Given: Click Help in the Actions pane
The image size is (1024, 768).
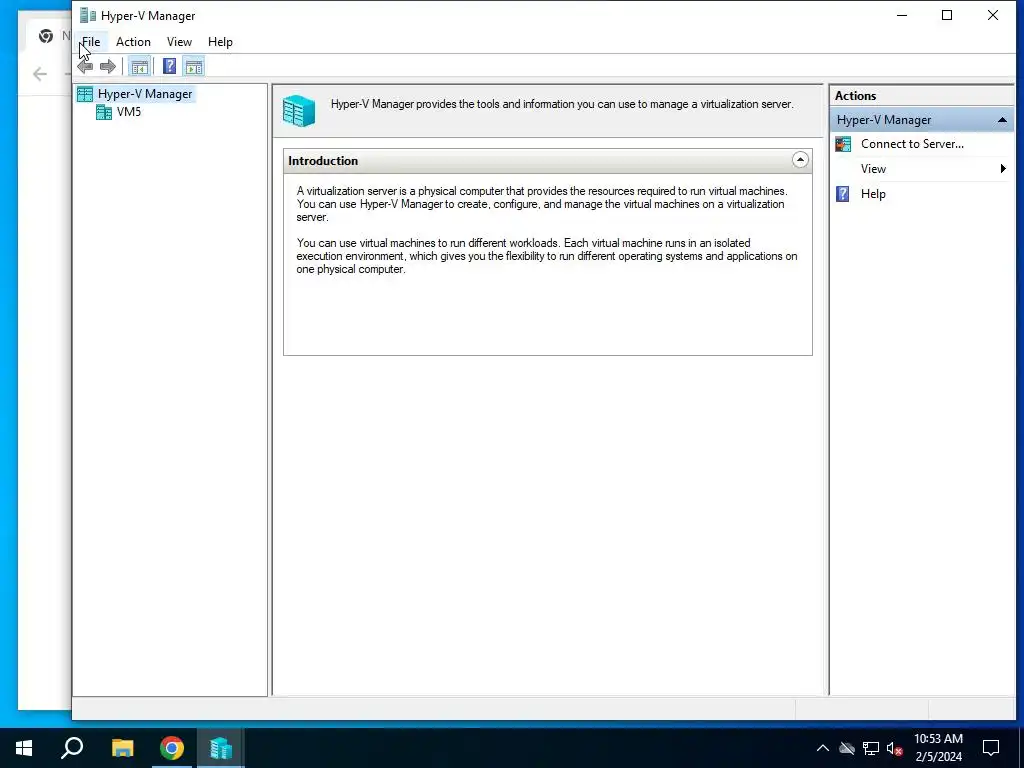Looking at the screenshot, I should pos(873,194).
